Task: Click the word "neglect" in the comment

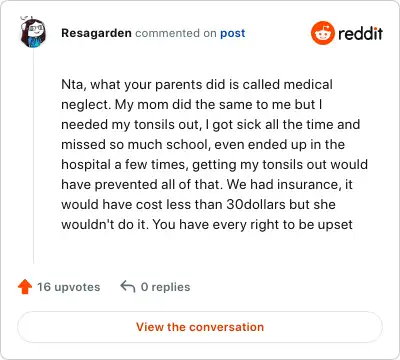Action: pos(86,105)
